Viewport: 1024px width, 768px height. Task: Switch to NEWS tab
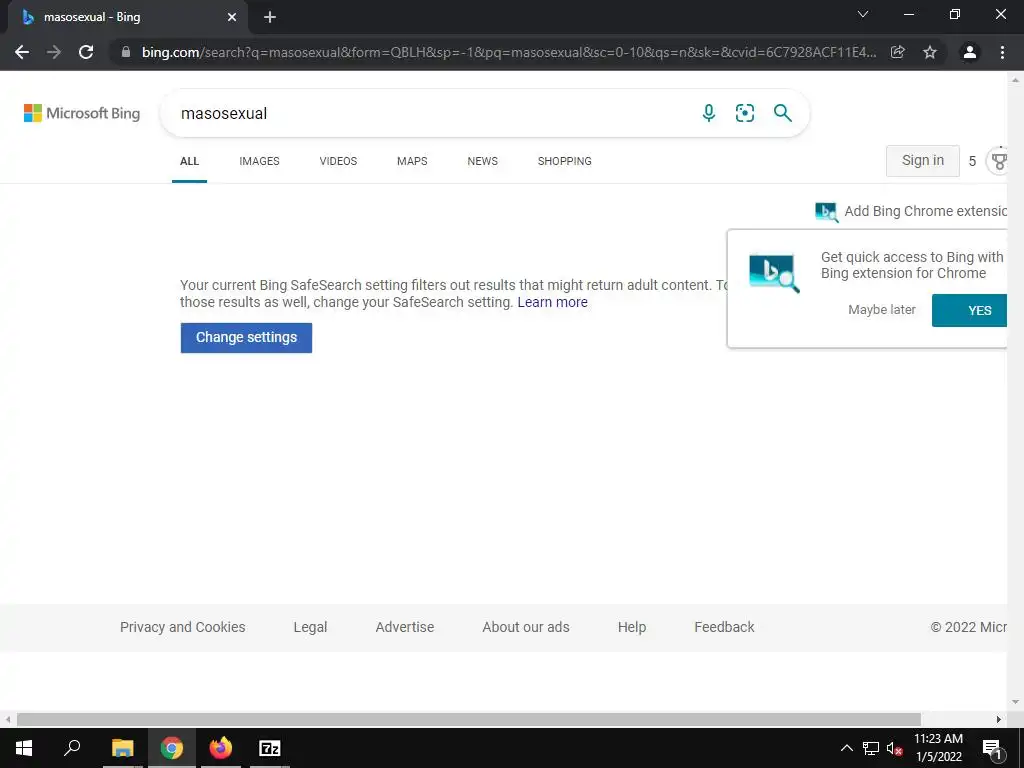(x=483, y=161)
